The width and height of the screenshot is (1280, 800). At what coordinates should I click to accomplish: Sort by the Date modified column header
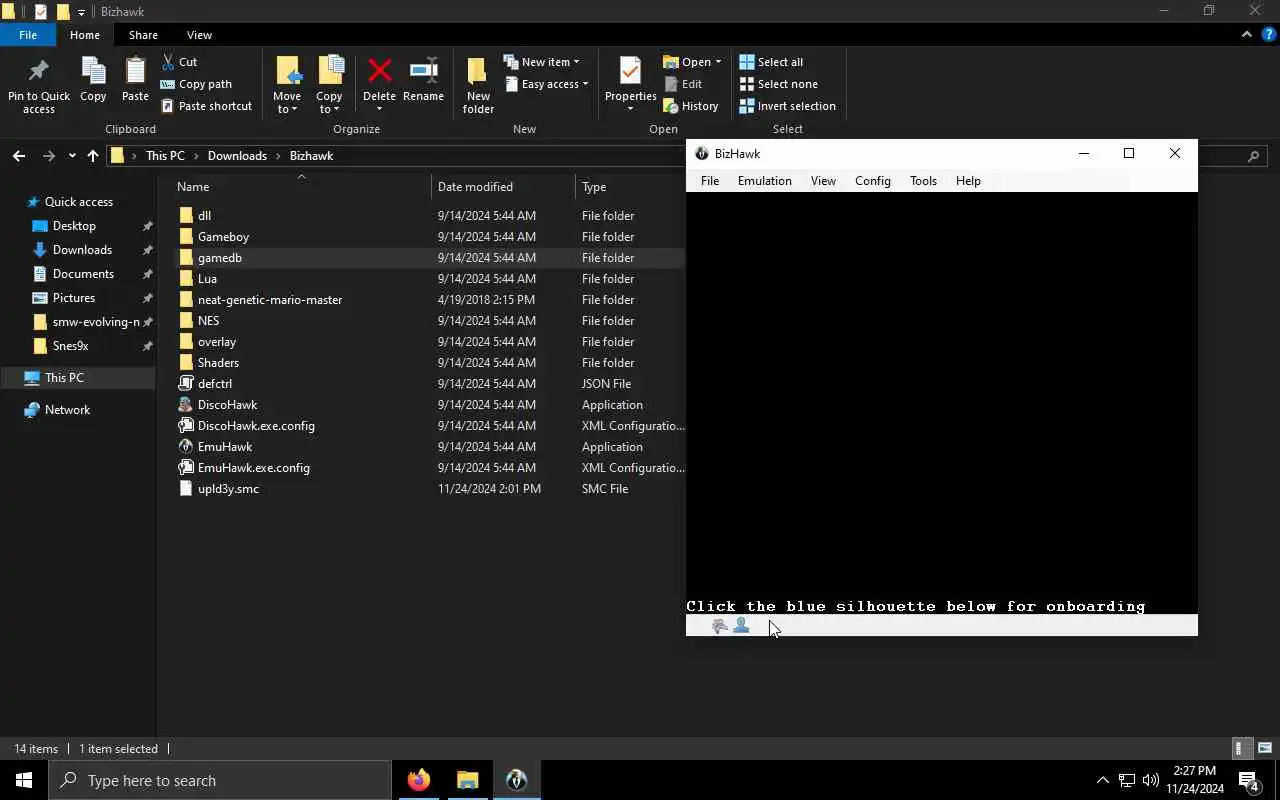pyautogui.click(x=475, y=187)
